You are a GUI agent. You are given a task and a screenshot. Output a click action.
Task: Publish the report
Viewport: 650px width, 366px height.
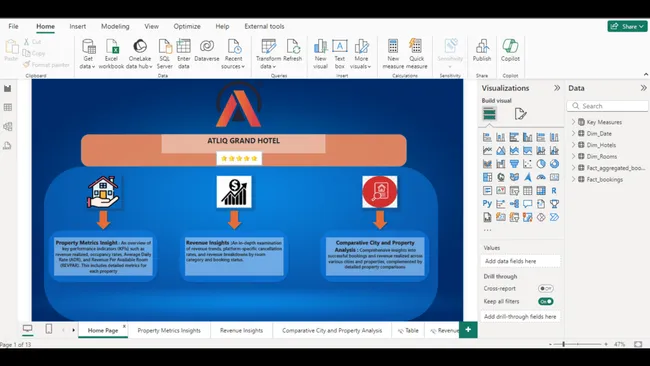tap(482, 51)
